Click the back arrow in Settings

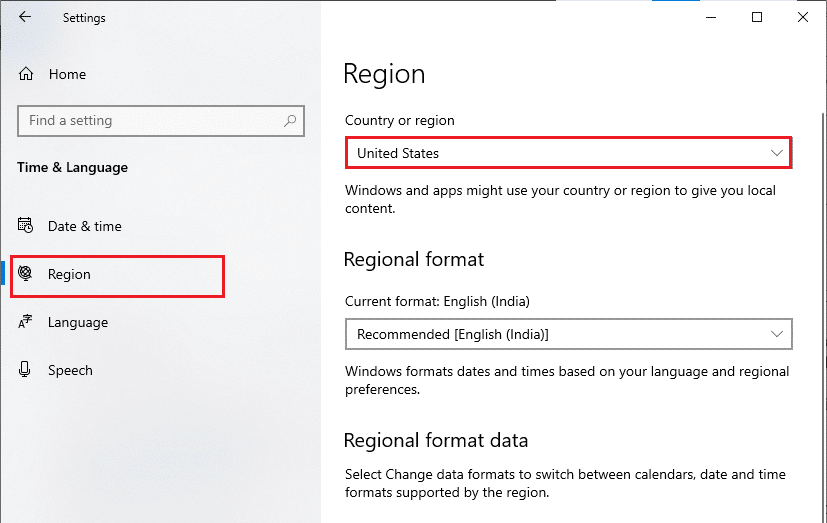point(25,17)
